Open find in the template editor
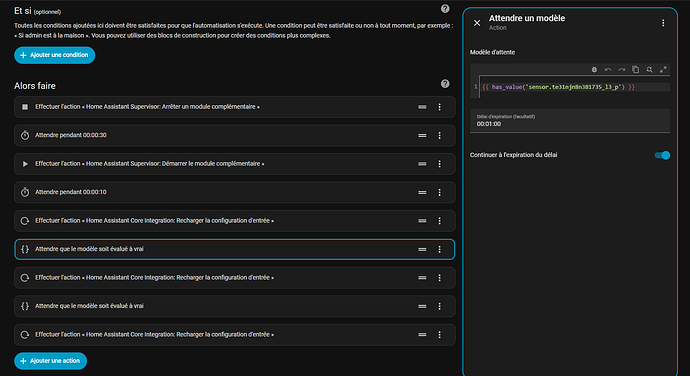690x376 pixels. (650, 70)
